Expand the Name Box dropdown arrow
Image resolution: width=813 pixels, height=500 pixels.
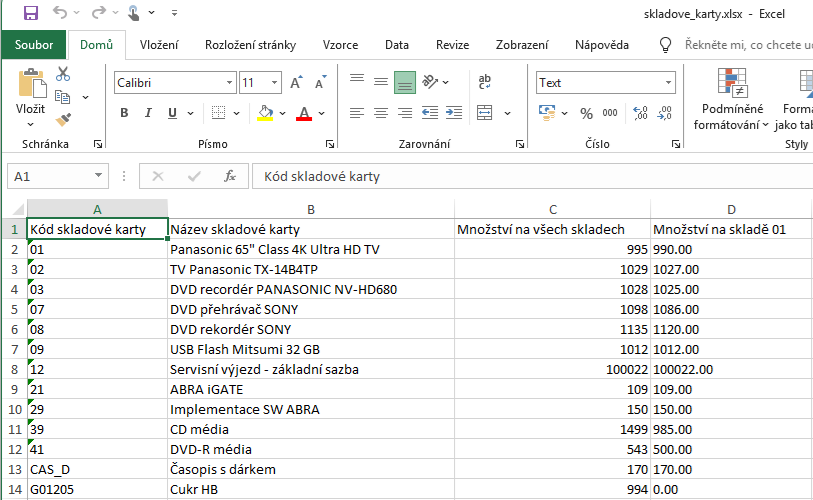click(98, 176)
